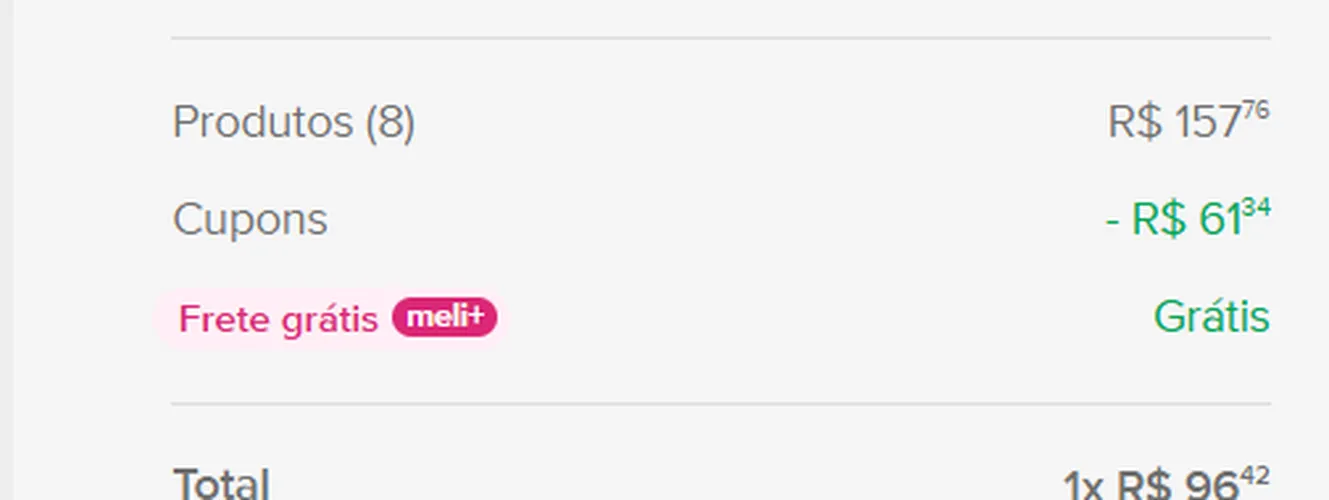Viewport: 1329px width, 500px height.
Task: Click the R$ symbol in products price
Action: 1135,122
